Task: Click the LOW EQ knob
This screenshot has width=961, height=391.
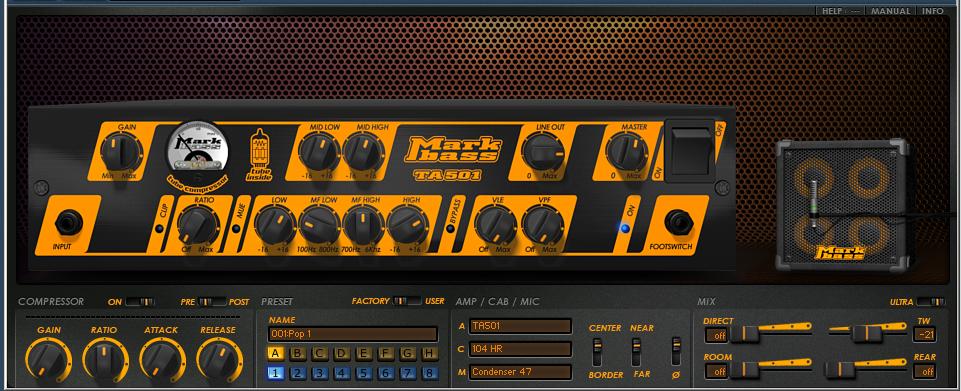Action: [x=275, y=225]
